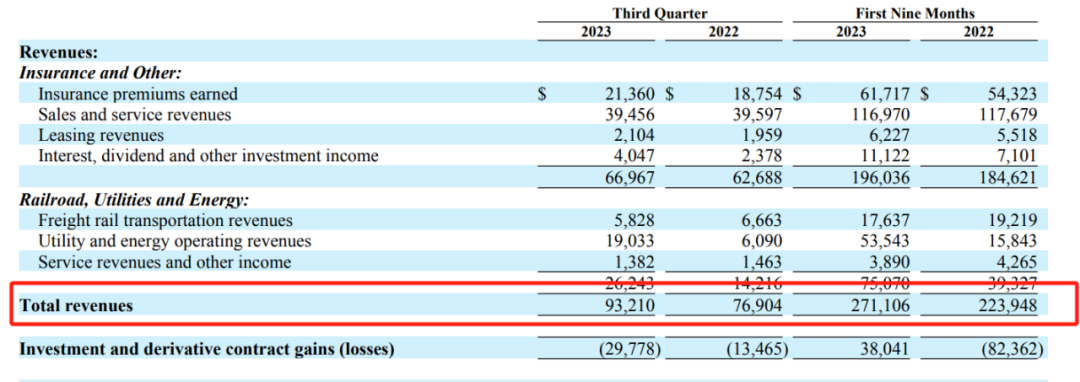Click Service revenues and other income label
The image size is (1080, 382).
tap(164, 262)
